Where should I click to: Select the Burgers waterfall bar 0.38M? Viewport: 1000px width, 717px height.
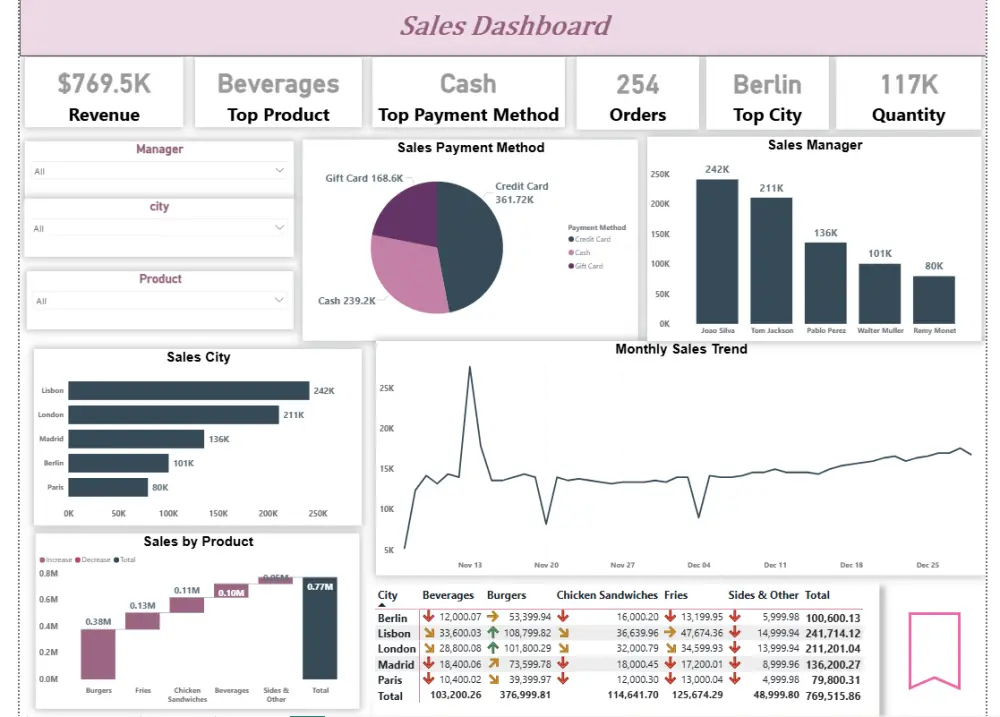point(98,654)
